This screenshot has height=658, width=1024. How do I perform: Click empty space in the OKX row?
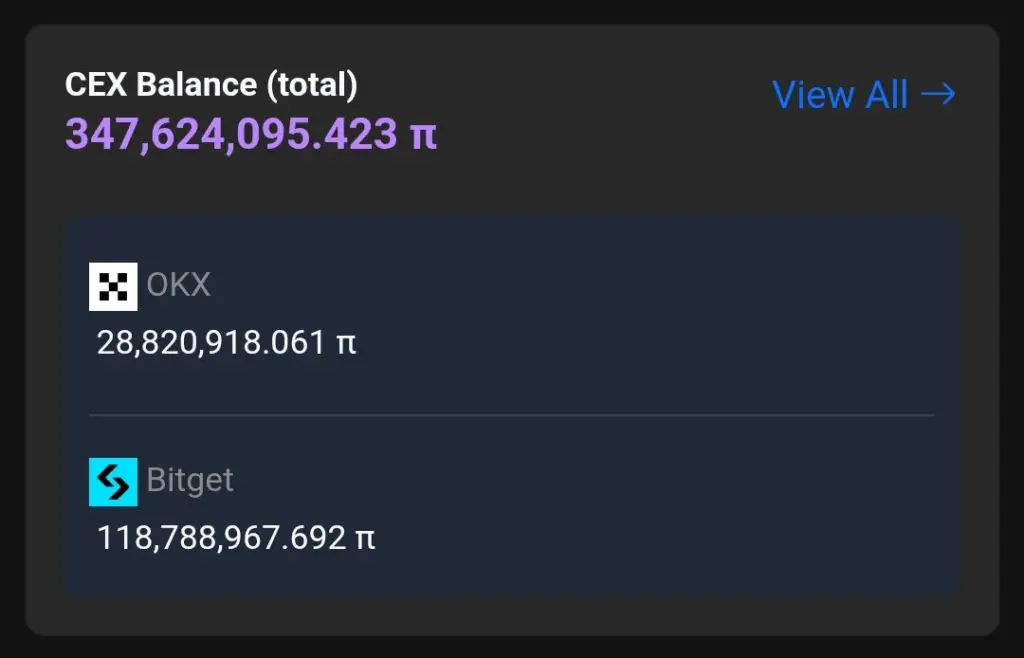pyautogui.click(x=650, y=315)
